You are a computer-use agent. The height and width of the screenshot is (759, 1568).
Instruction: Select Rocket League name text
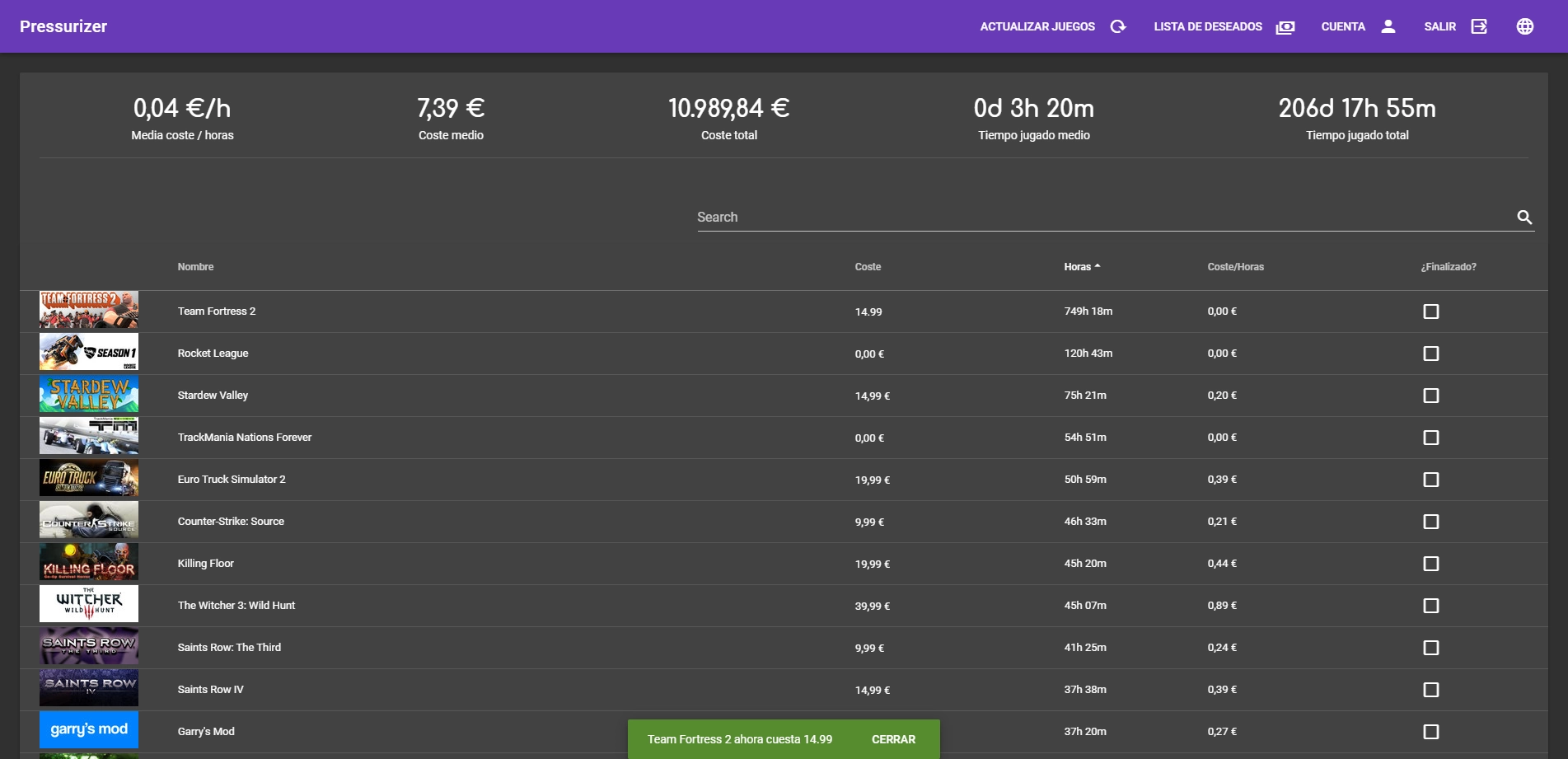click(213, 354)
